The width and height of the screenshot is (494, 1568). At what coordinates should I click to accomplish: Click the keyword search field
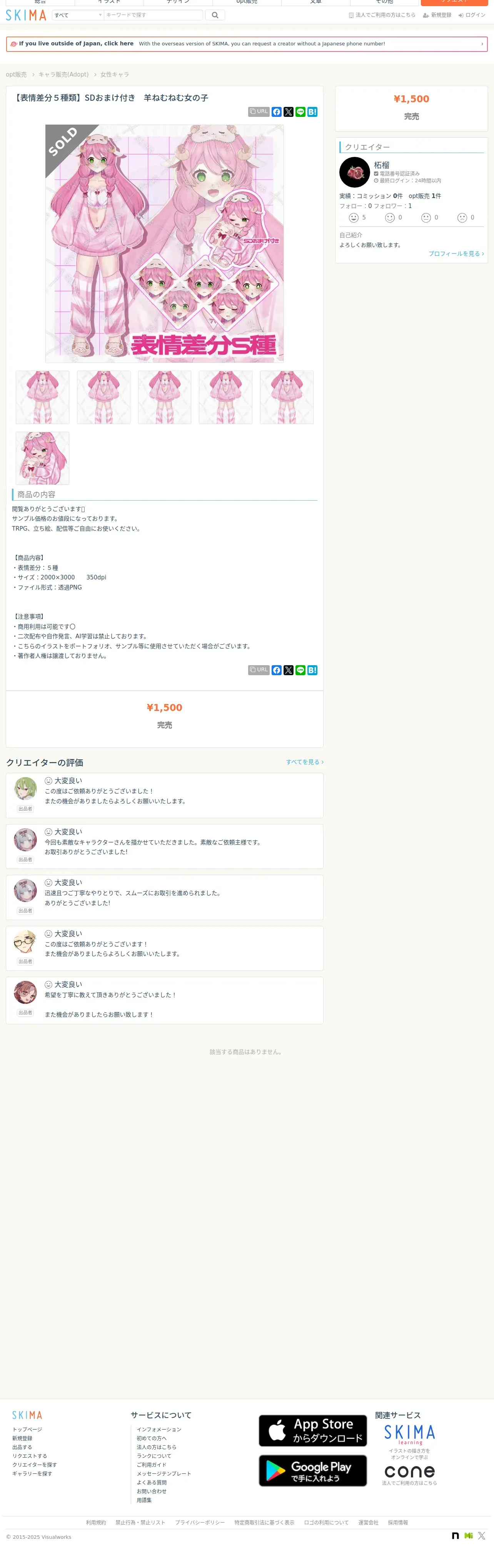coord(154,15)
